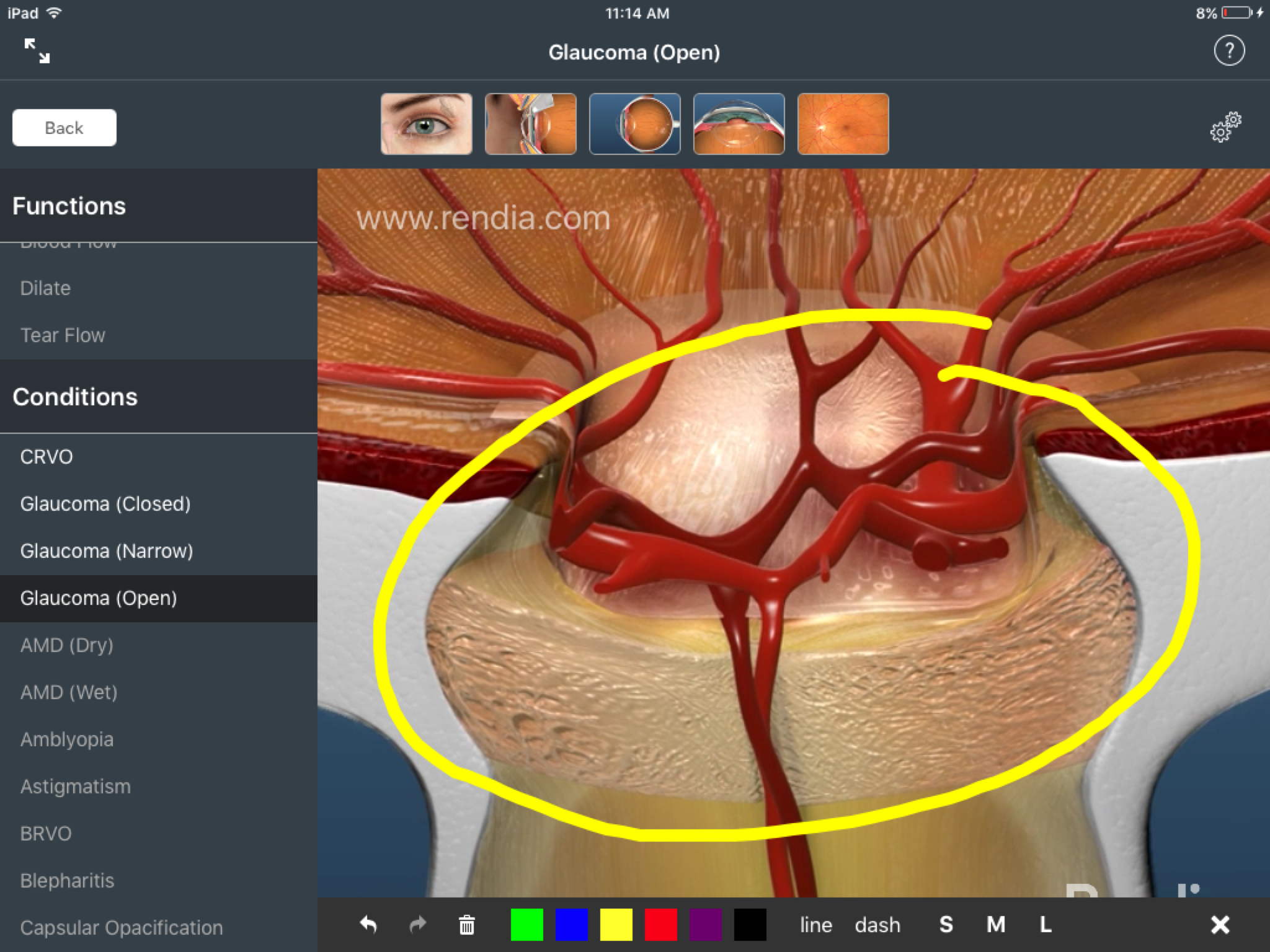Toggle fullscreen with the expand arrows icon
The width and height of the screenshot is (1270, 952).
click(37, 51)
